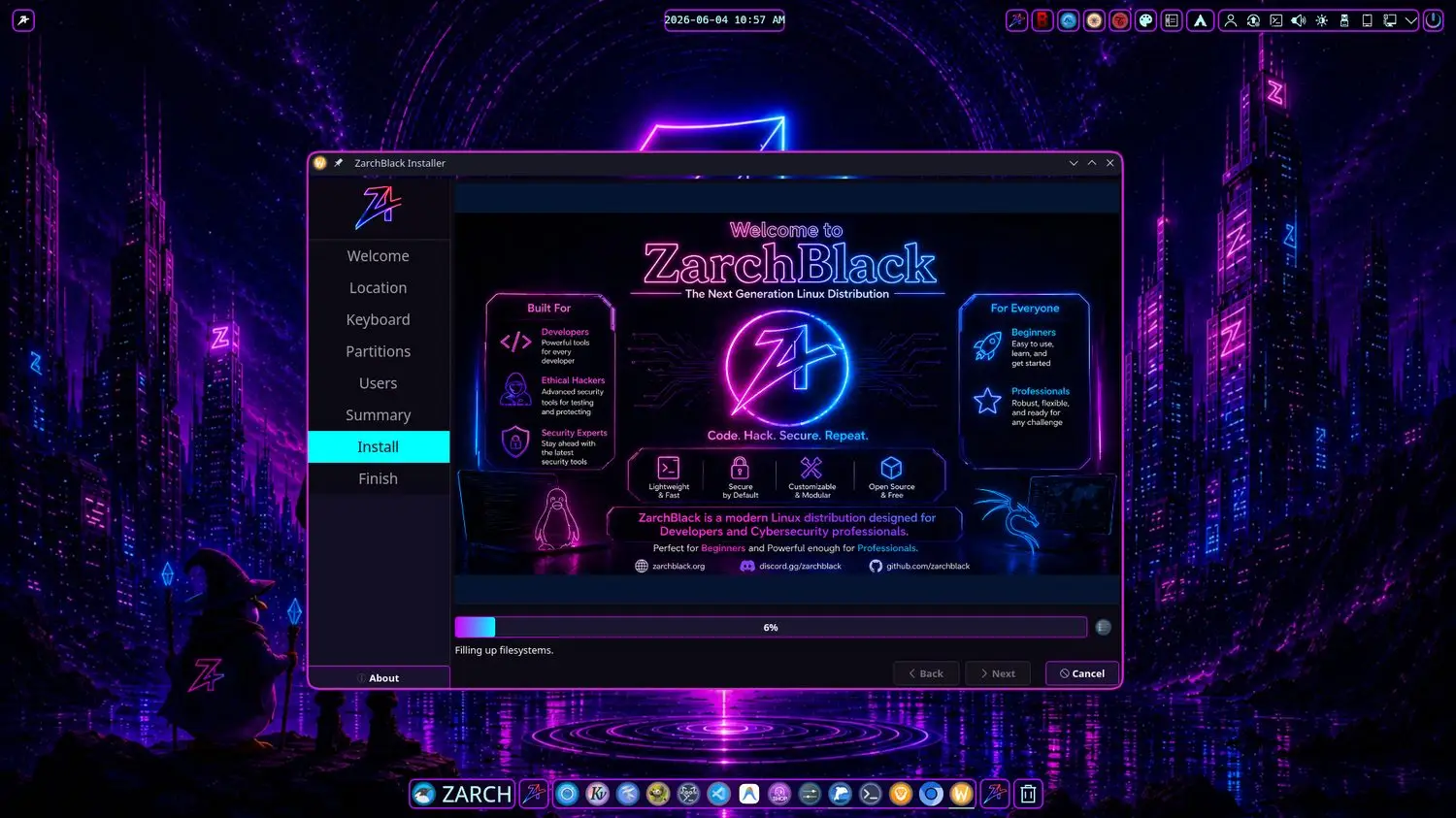This screenshot has width=1456, height=818.
Task: Expand the hidden system tray icons arrow
Action: click(1410, 20)
